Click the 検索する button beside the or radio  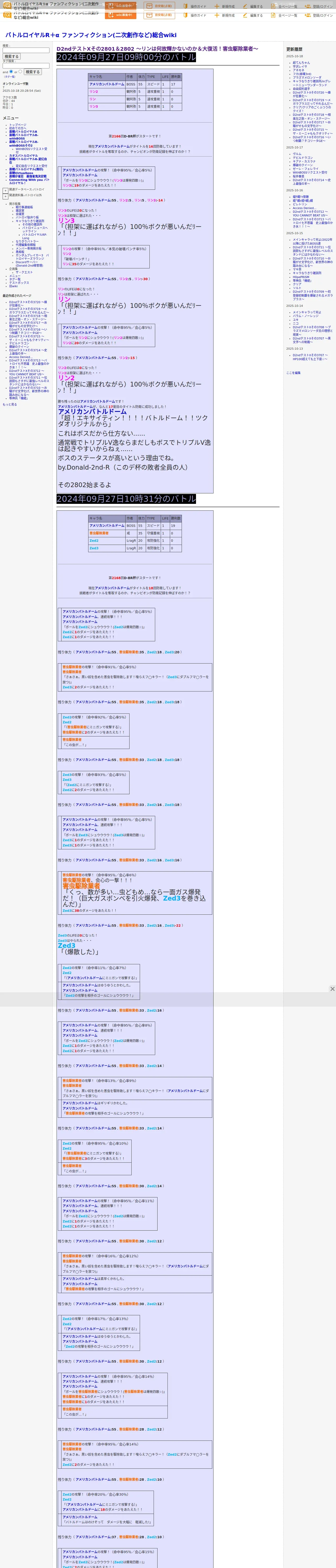[32, 72]
